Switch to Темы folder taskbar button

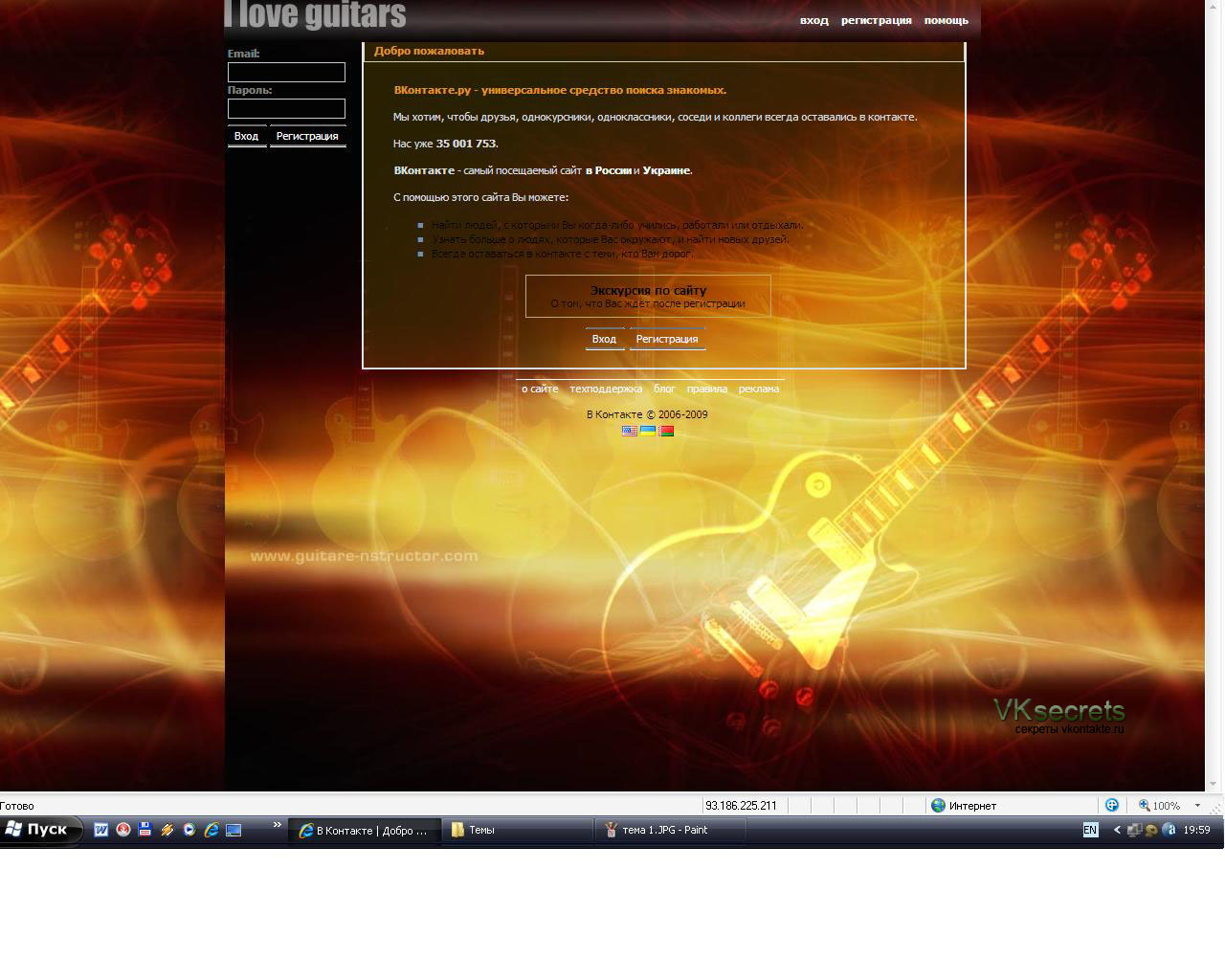pos(518,831)
